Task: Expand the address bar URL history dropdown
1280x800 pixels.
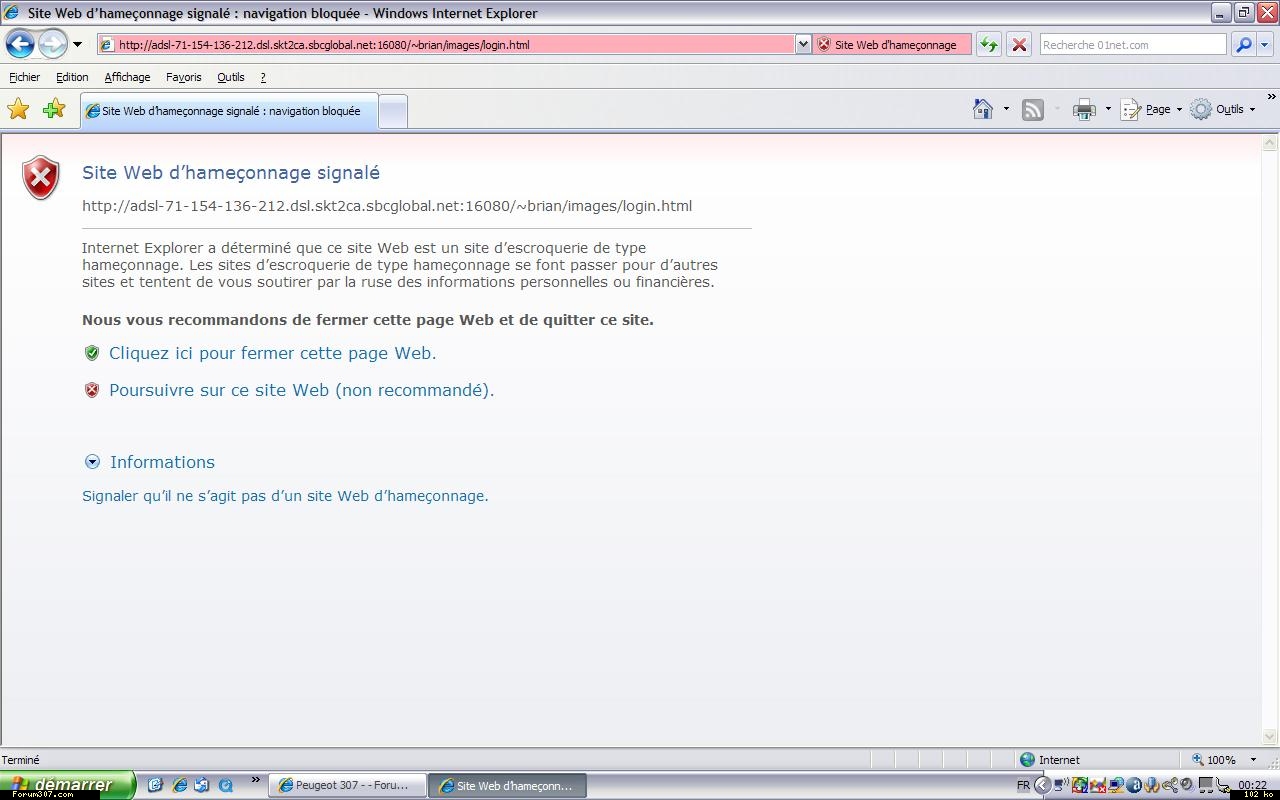Action: pyautogui.click(x=803, y=44)
